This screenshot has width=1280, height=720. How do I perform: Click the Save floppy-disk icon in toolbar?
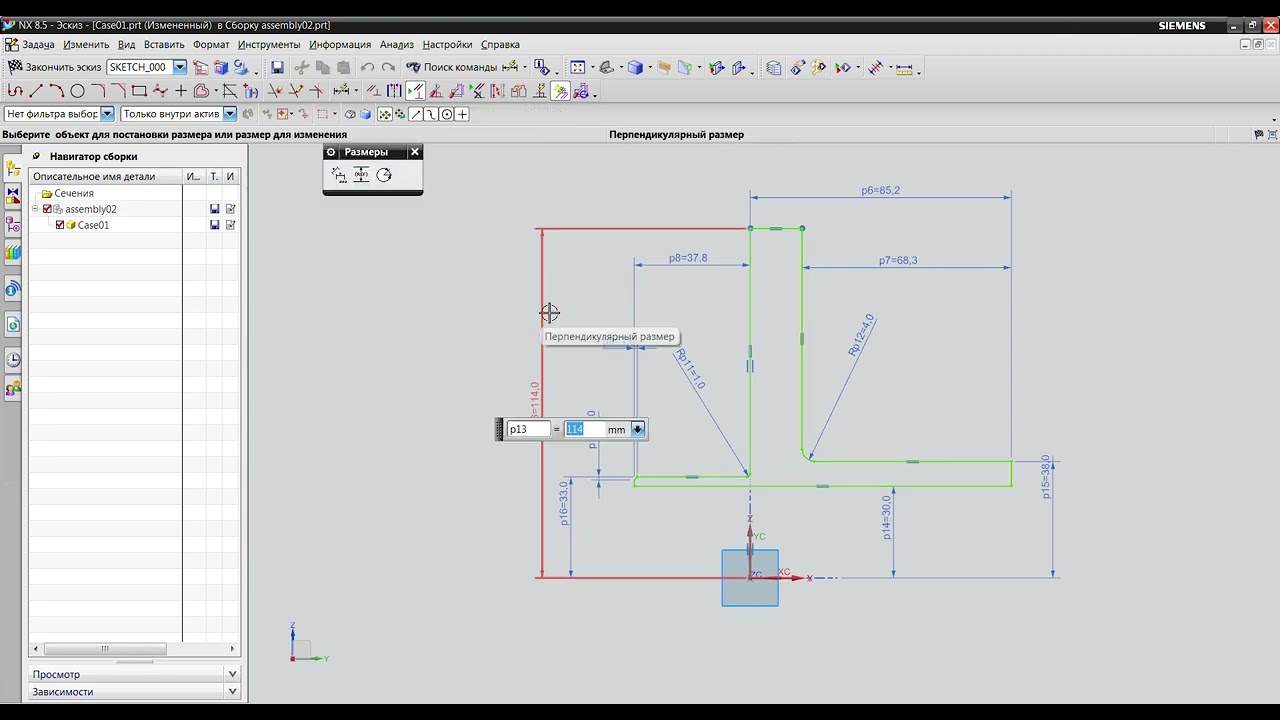277,67
